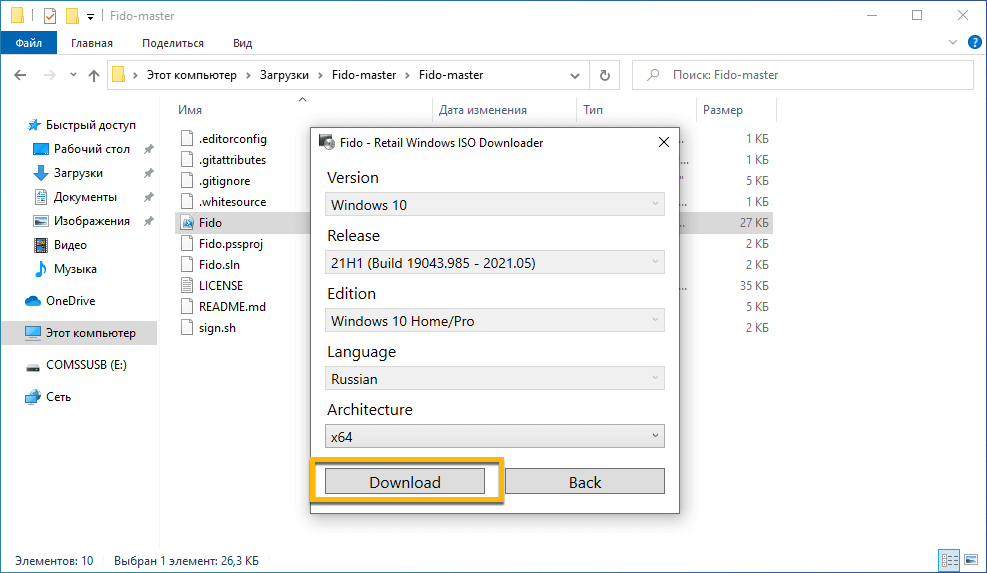Screen dimensions: 987x573
Task: Select the Fido script file
Action: coord(210,222)
